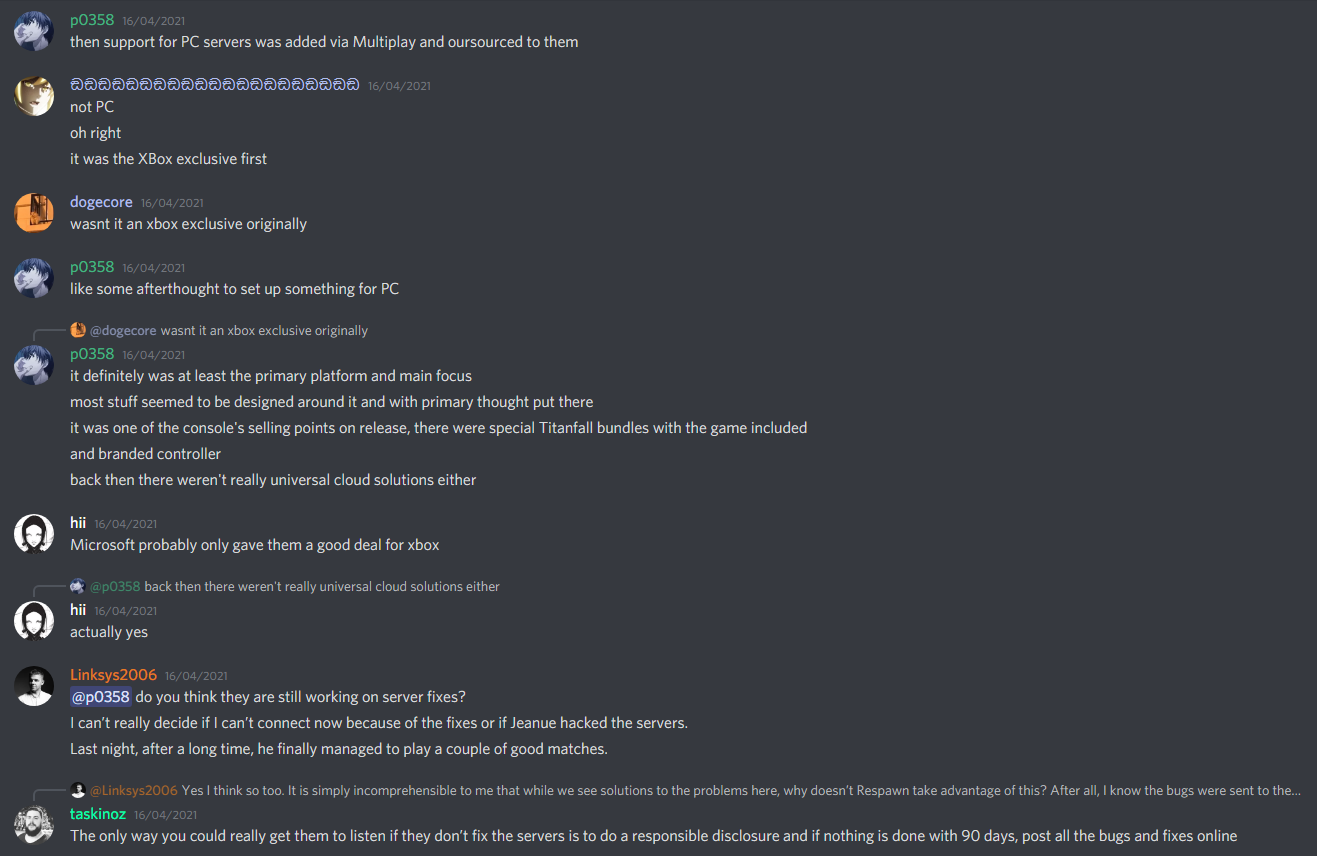Screen dimensions: 1317x856
Task: Click the avatar beside the symbol-named user
Action: (34, 96)
